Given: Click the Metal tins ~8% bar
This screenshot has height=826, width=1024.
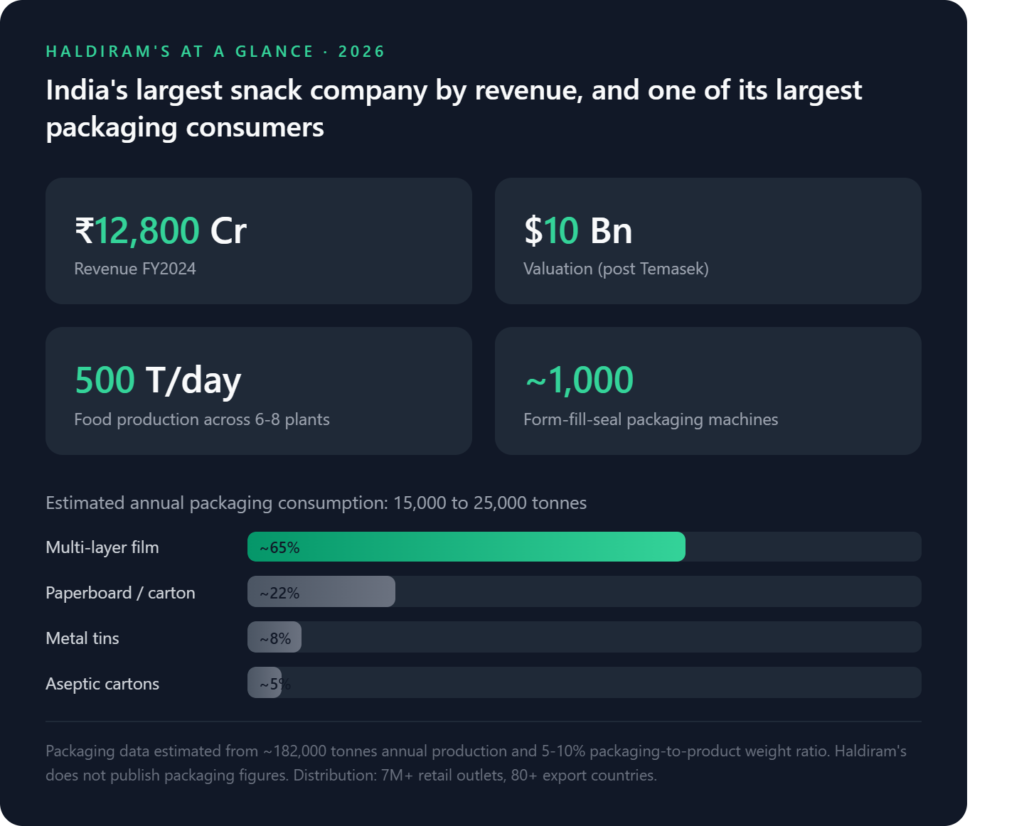Looking at the screenshot, I should (x=274, y=638).
